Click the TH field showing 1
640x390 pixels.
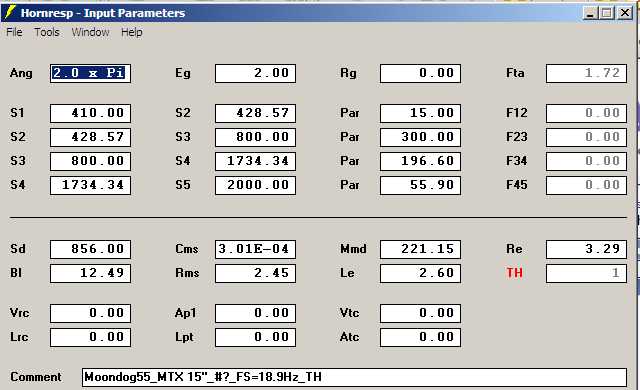586,273
